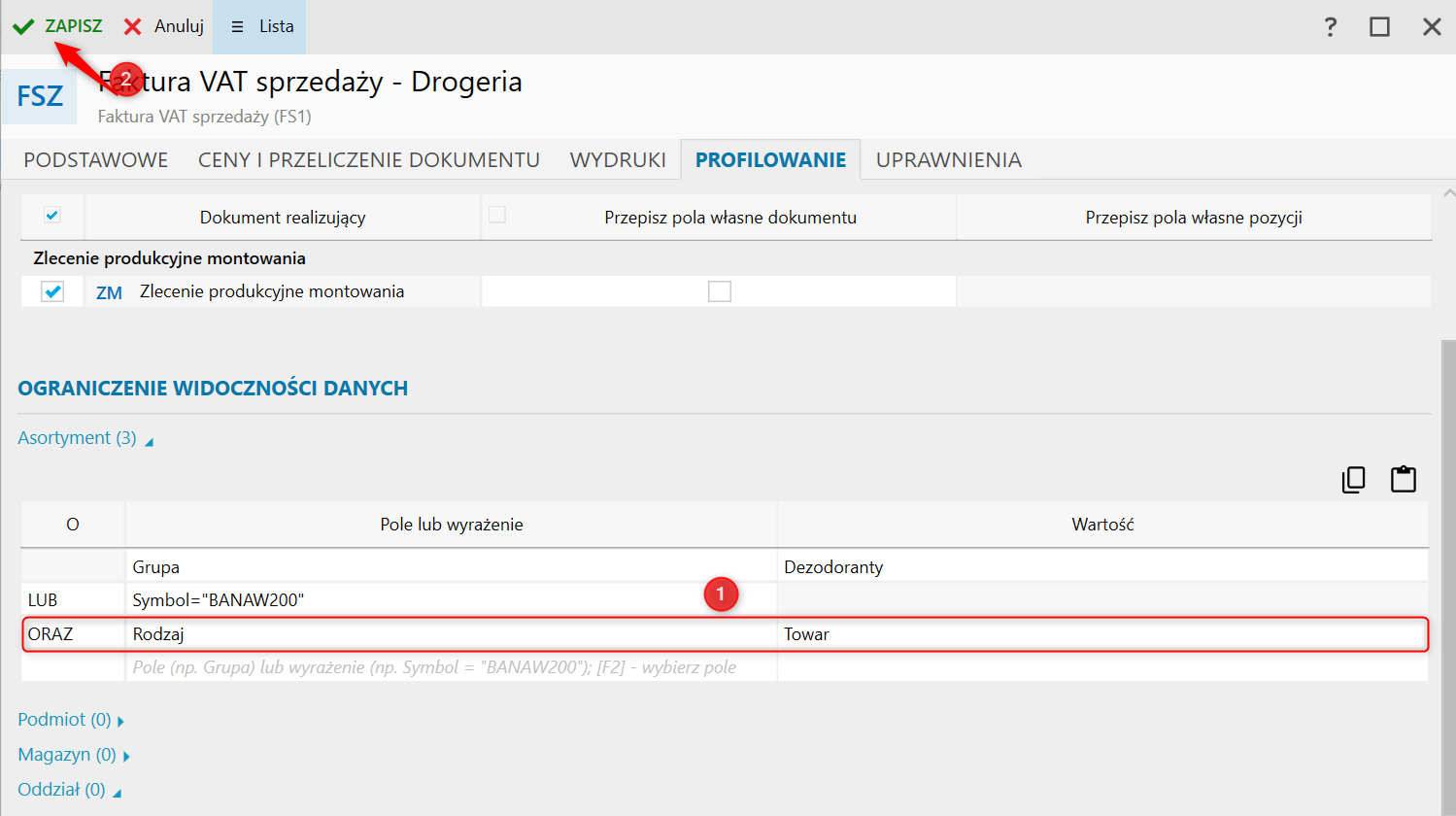Open the WYDRUKI tab

point(618,160)
